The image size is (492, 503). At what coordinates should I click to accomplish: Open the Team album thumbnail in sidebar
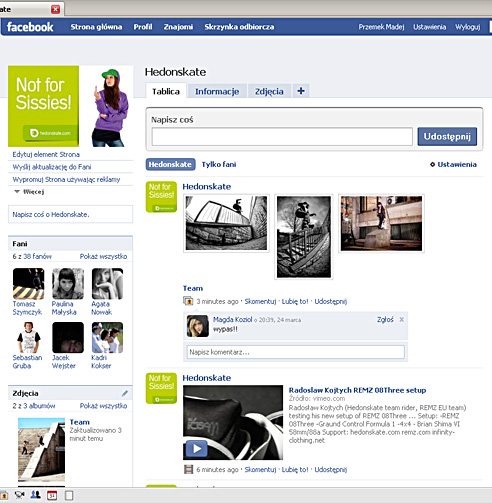(x=41, y=450)
